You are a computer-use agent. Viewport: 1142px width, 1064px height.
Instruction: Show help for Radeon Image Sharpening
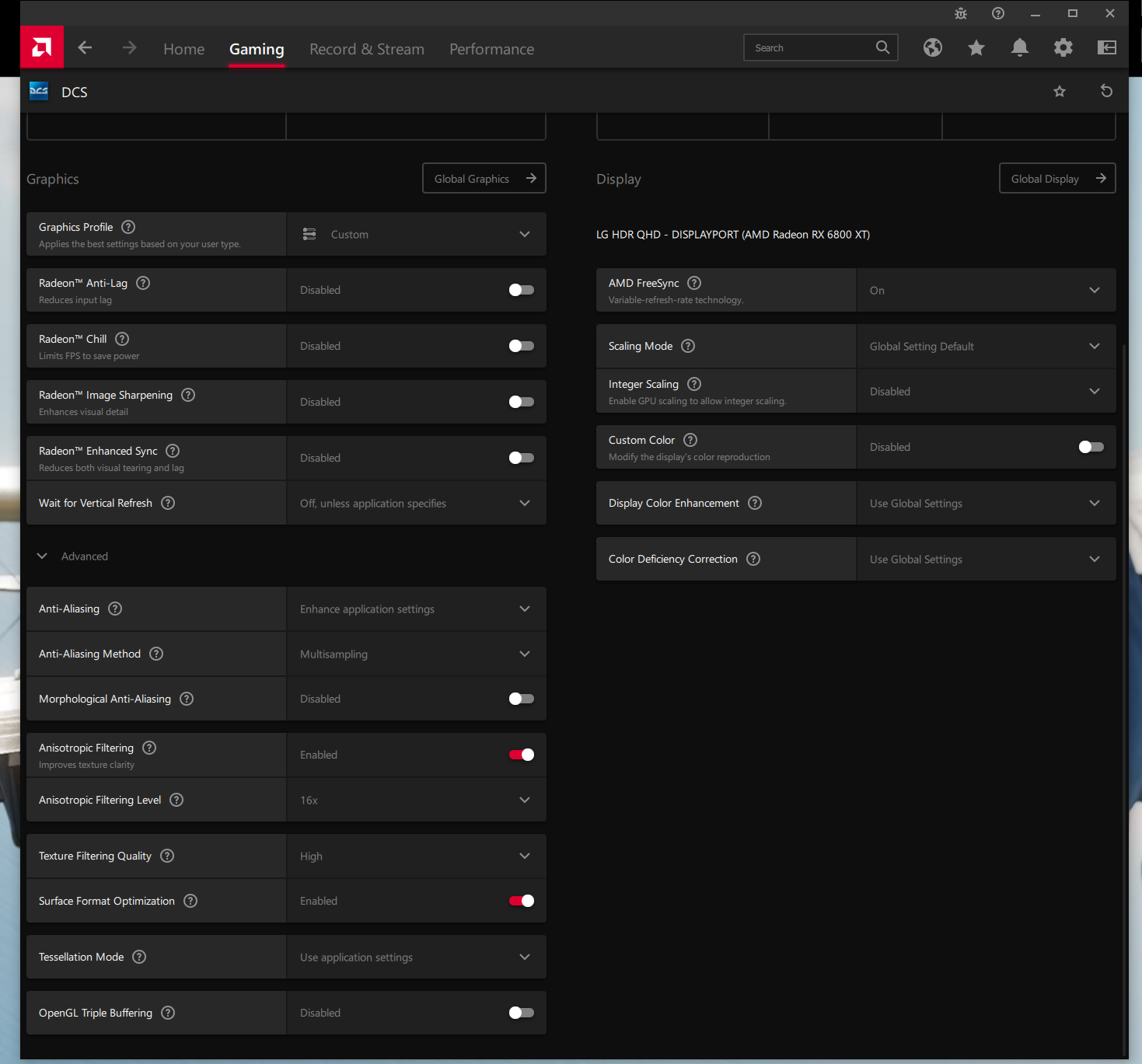(188, 395)
